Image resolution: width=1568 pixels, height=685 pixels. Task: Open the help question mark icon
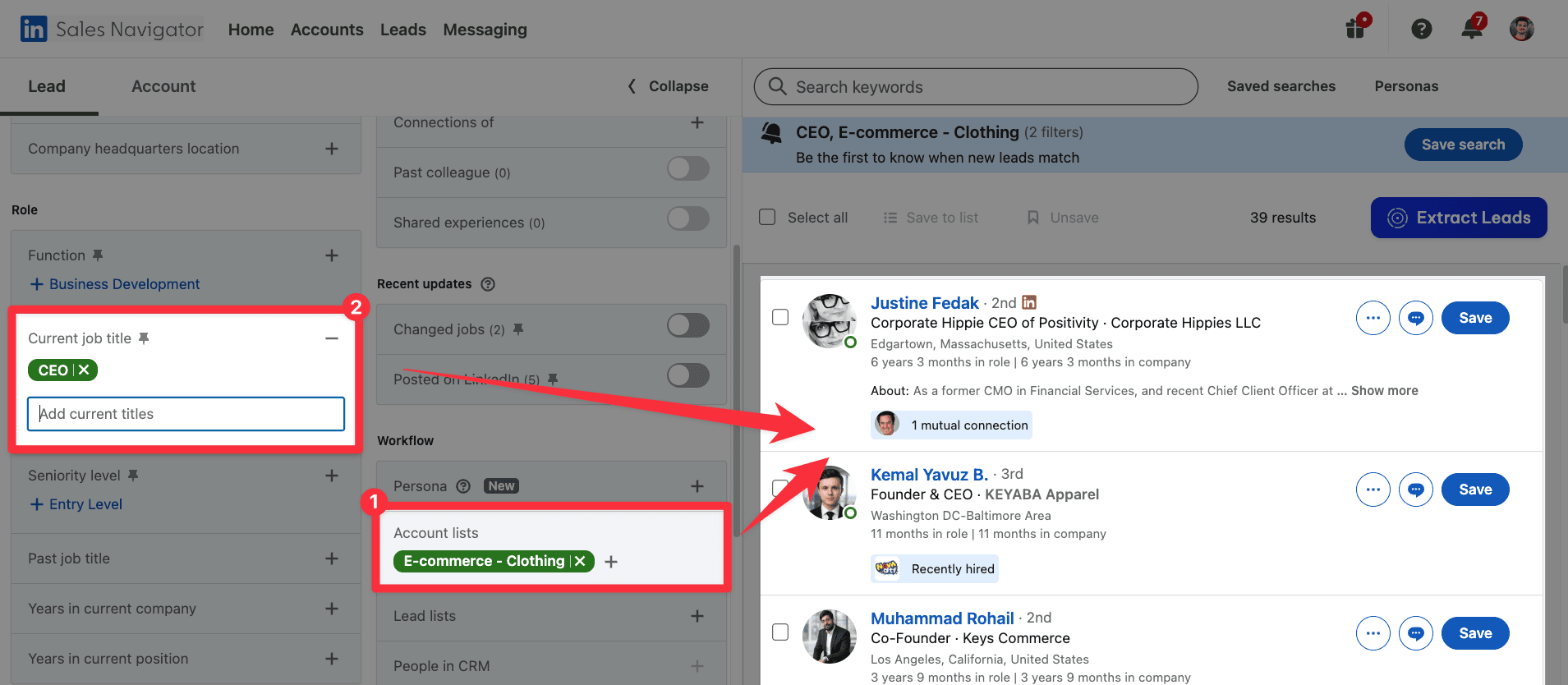(1422, 29)
